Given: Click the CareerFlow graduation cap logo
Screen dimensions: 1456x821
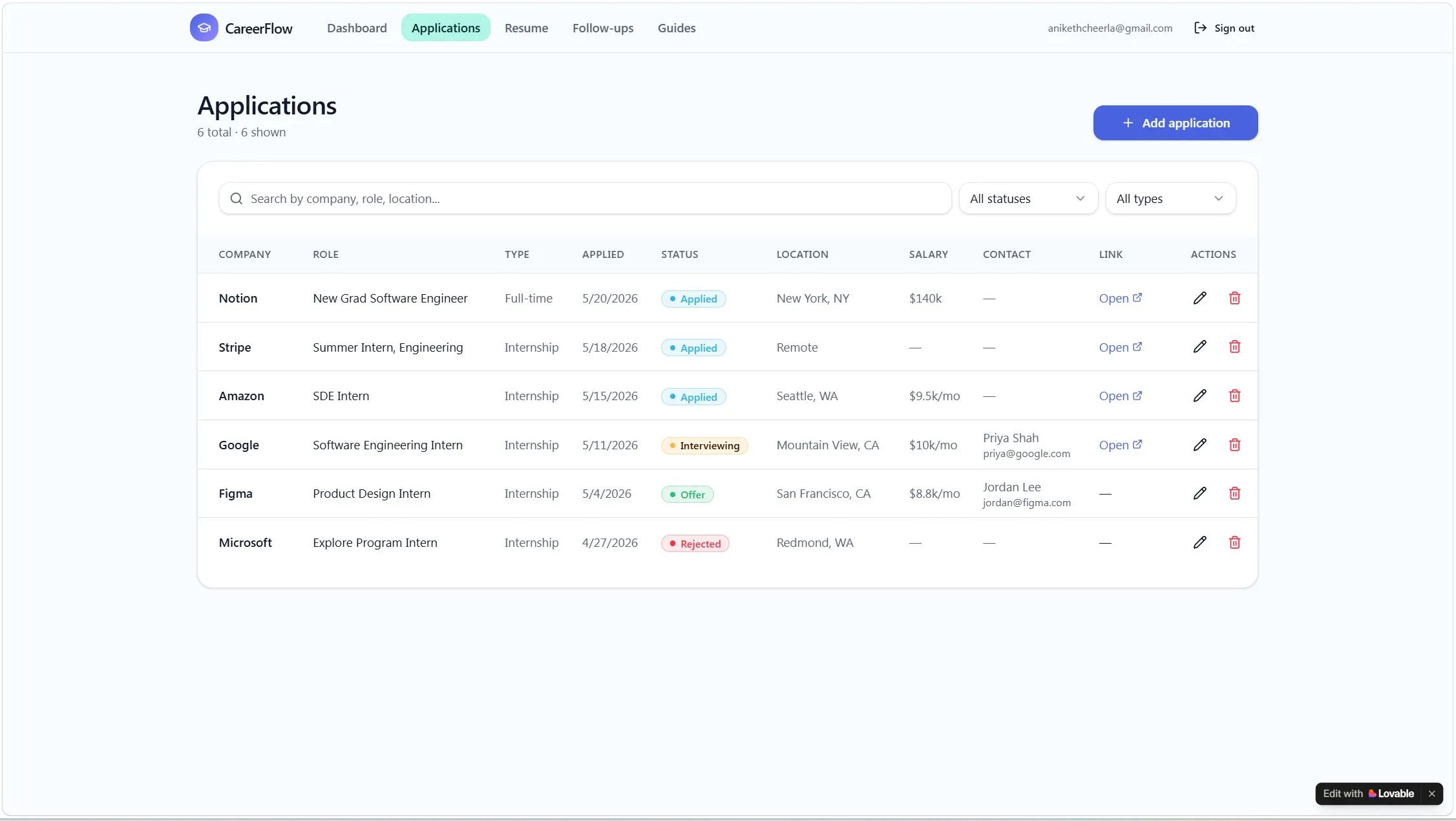Looking at the screenshot, I should [204, 28].
